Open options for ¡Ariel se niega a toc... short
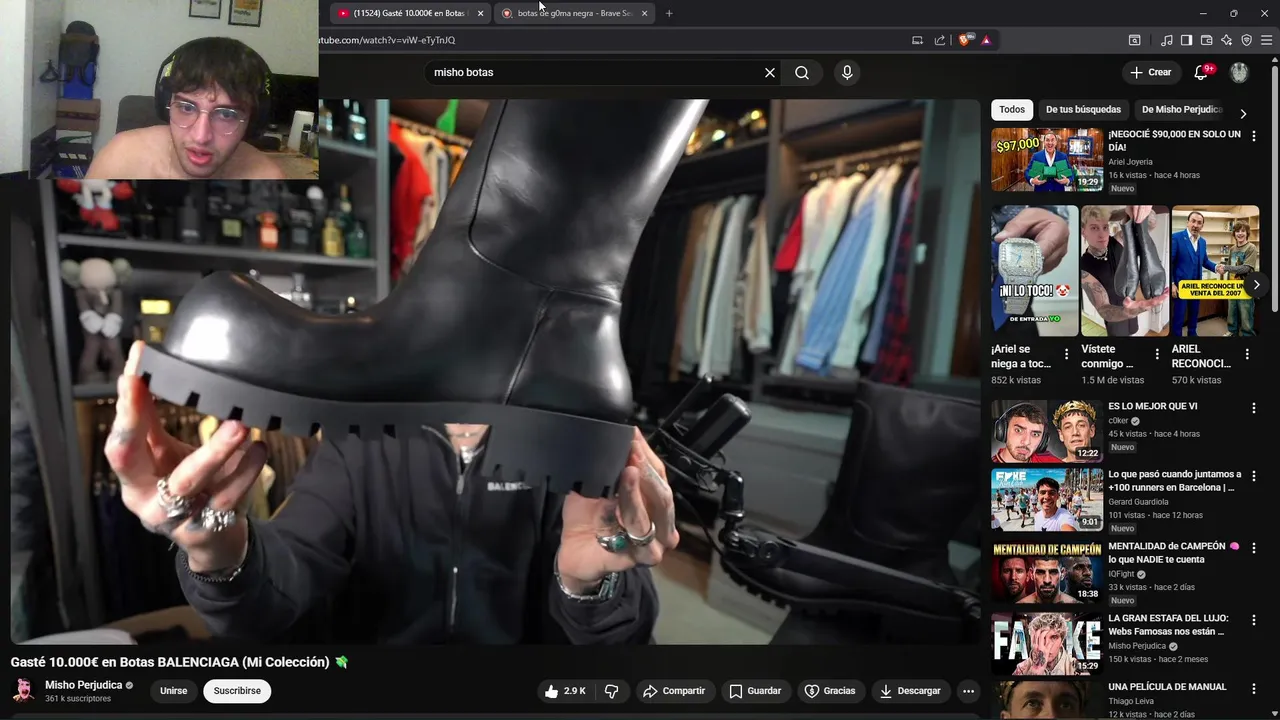The height and width of the screenshot is (720, 1280). [1066, 354]
